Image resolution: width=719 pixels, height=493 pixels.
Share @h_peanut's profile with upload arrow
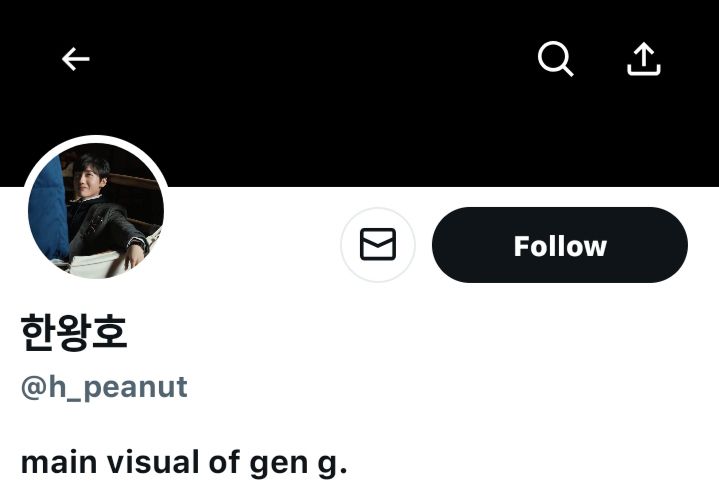tap(644, 60)
